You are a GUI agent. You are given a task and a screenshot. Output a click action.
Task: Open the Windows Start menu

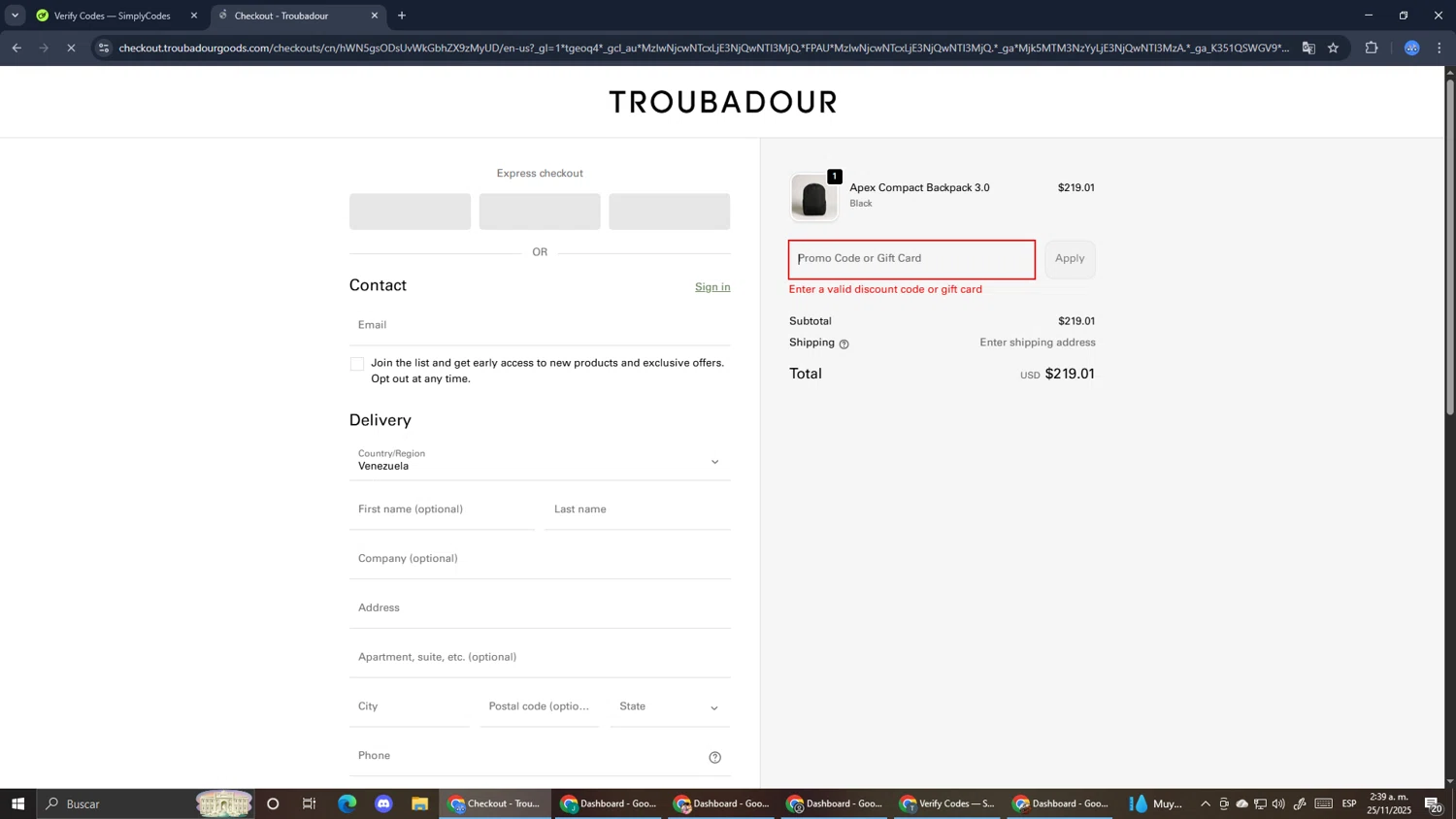[x=17, y=803]
